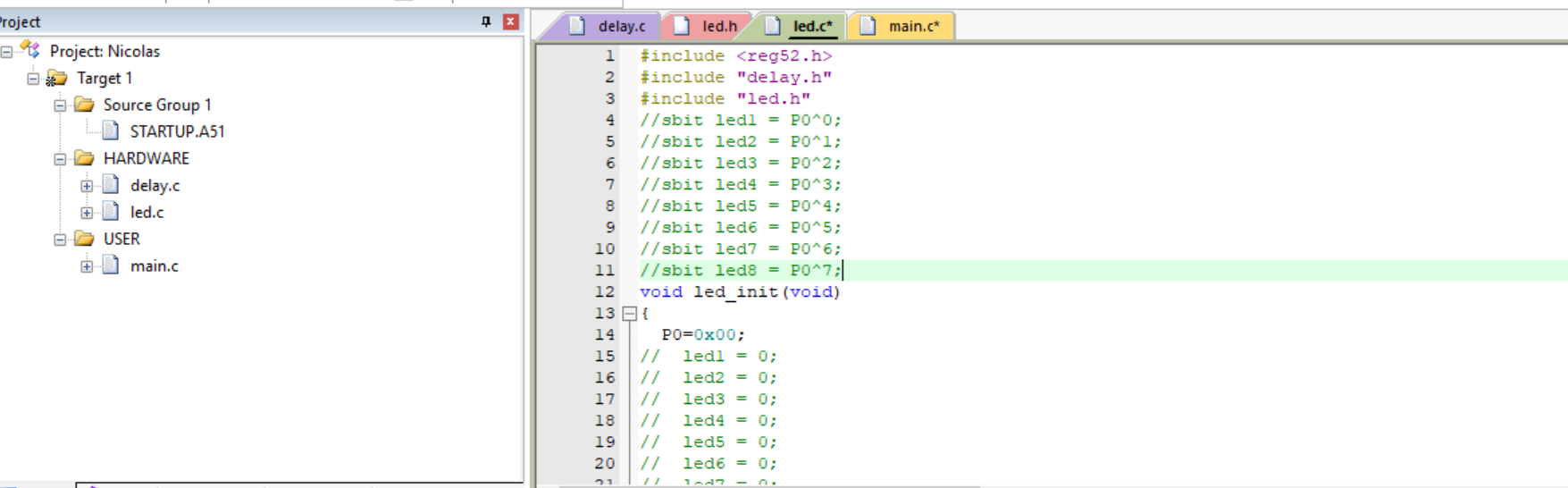This screenshot has width=1568, height=488.
Task: Collapse the Target 1 node
Action: coord(33,79)
